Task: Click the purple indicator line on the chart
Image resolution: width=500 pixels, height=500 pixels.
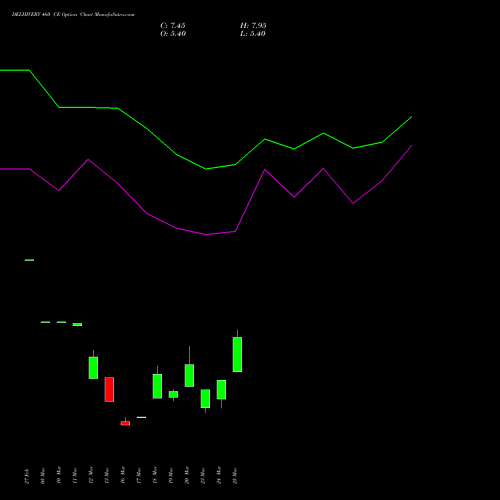Action: (x=206, y=234)
